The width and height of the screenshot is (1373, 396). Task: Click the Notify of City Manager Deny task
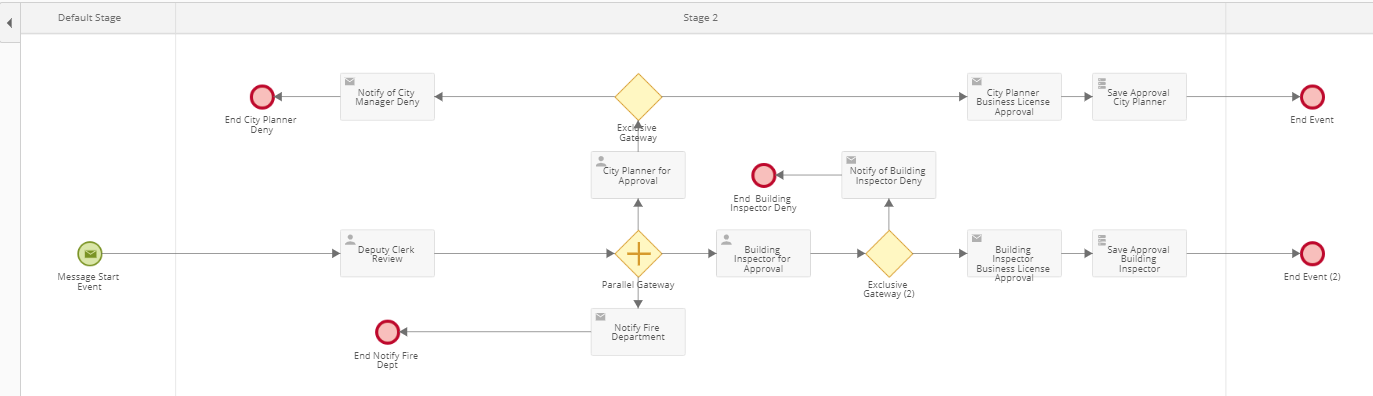[387, 97]
